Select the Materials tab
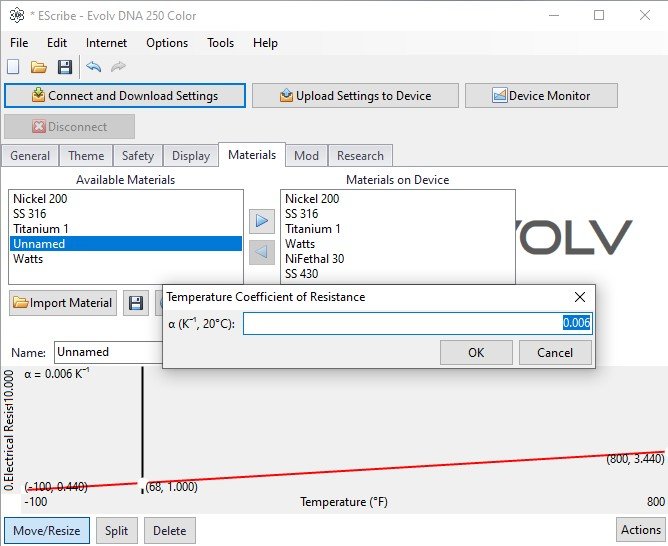 252,155
